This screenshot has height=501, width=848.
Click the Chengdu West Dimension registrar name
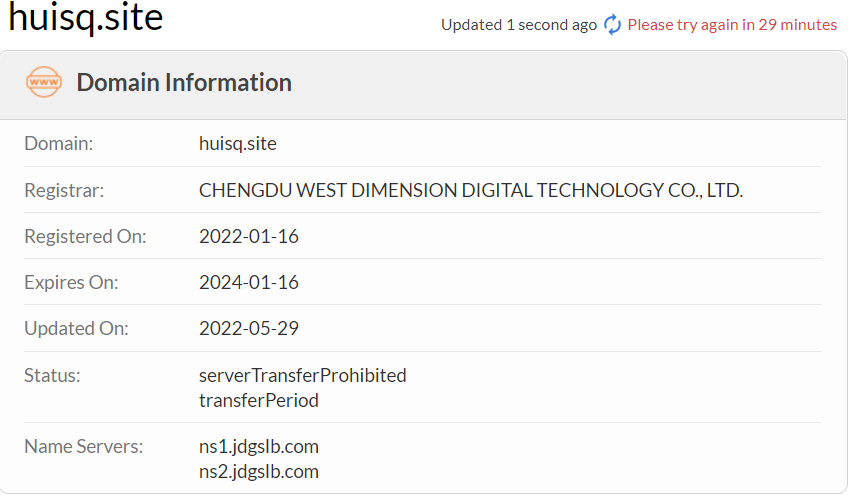pyautogui.click(x=470, y=190)
